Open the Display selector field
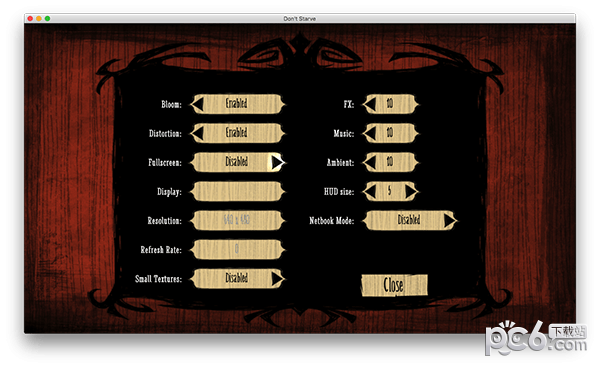600x368 pixels. pyautogui.click(x=238, y=191)
